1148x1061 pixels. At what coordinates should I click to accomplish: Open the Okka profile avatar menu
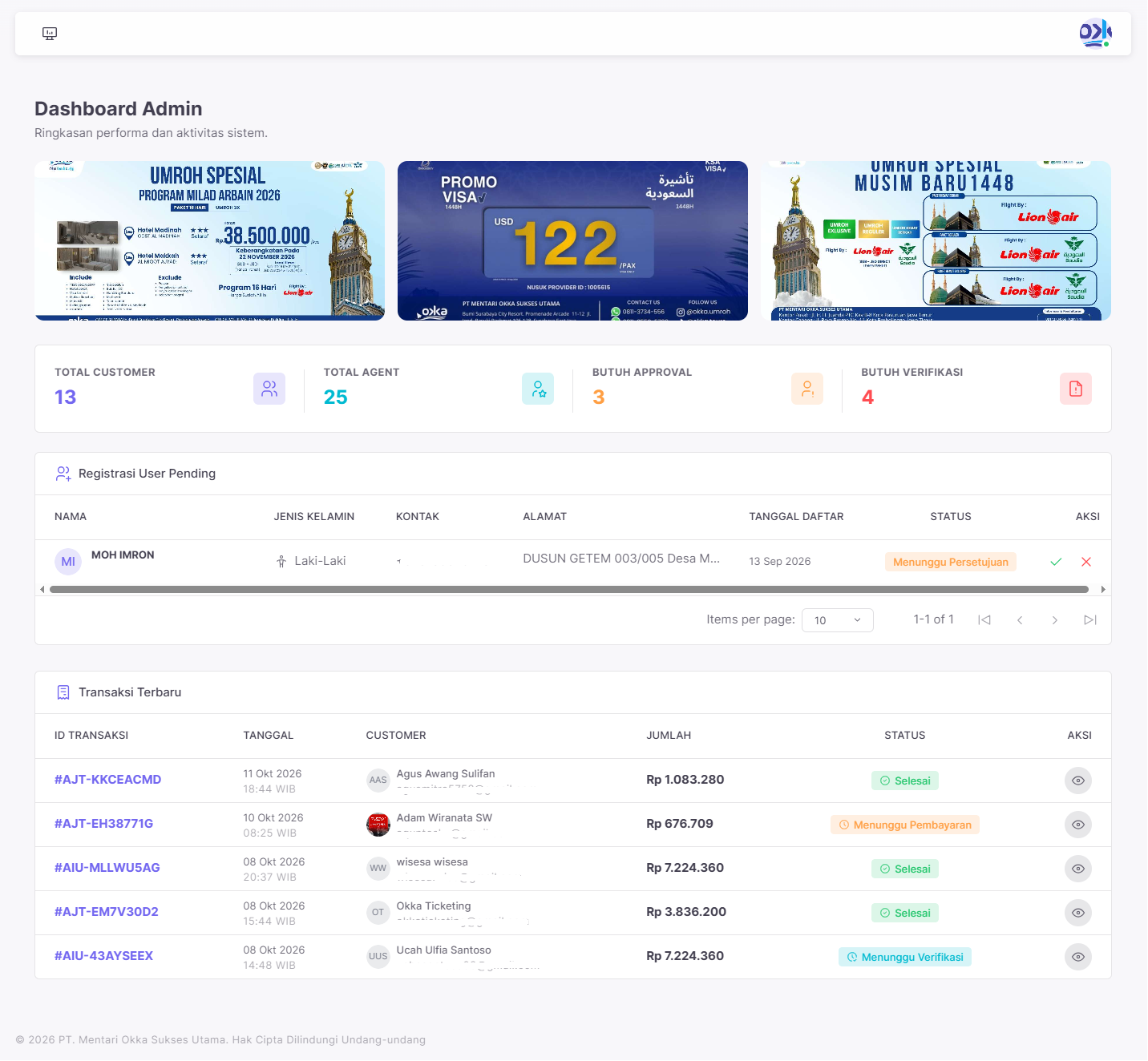tap(1095, 33)
